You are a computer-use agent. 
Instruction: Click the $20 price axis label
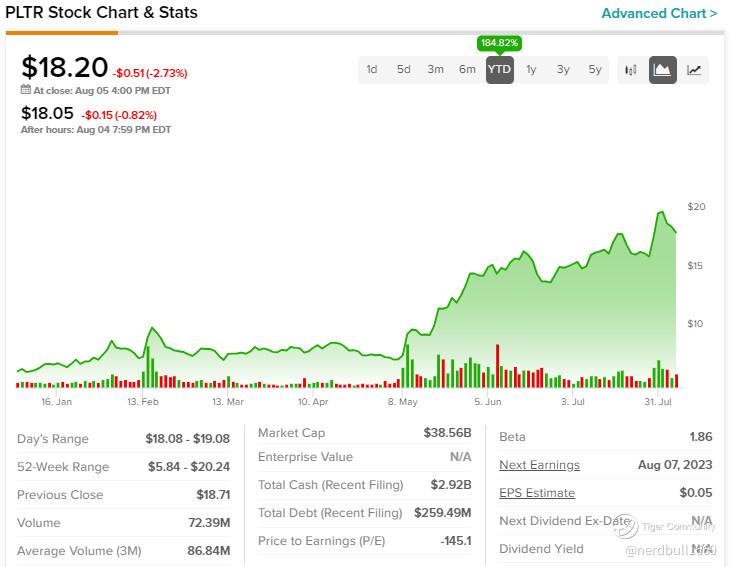(x=696, y=207)
